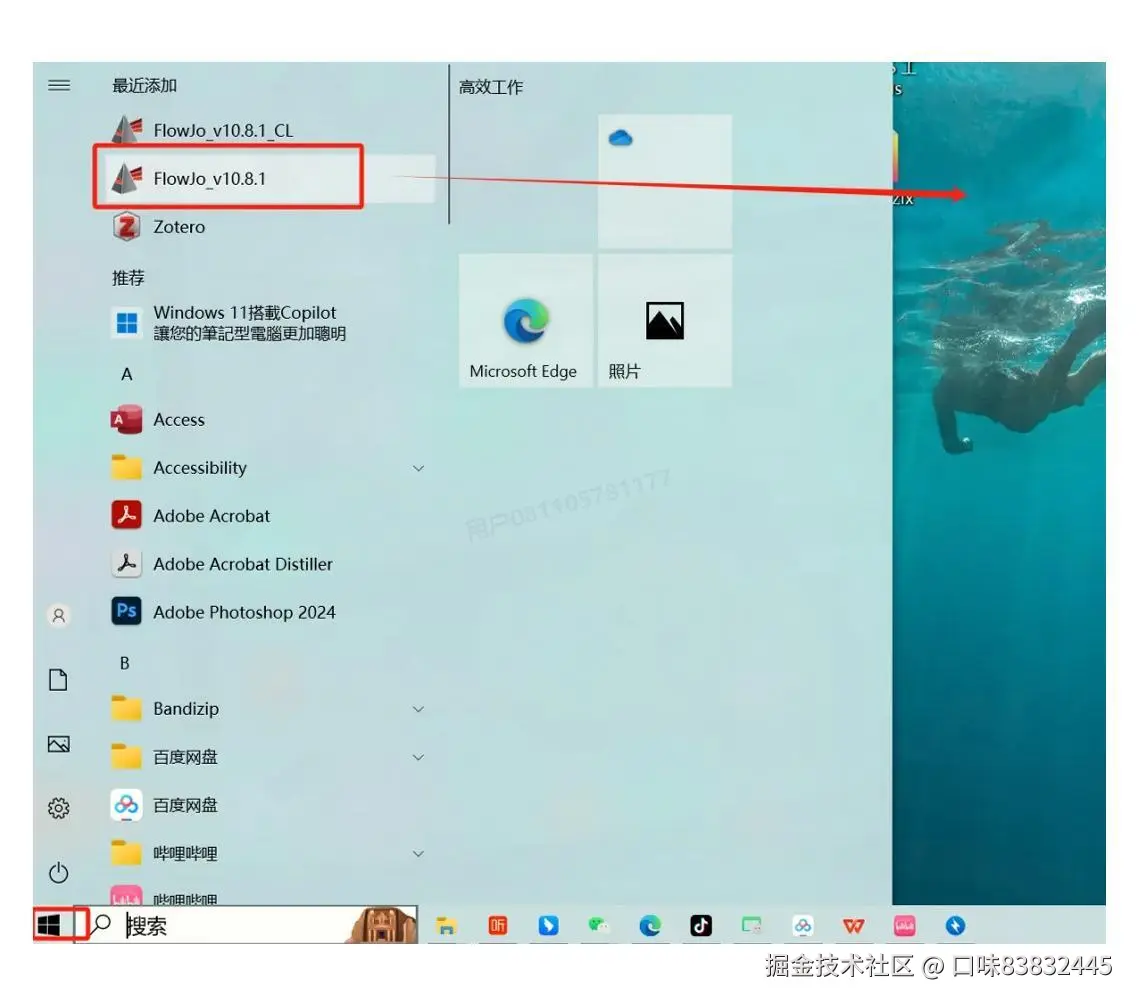The image size is (1139, 1006).
Task: Open pink Bilibili icon on taskbar
Action: (904, 925)
